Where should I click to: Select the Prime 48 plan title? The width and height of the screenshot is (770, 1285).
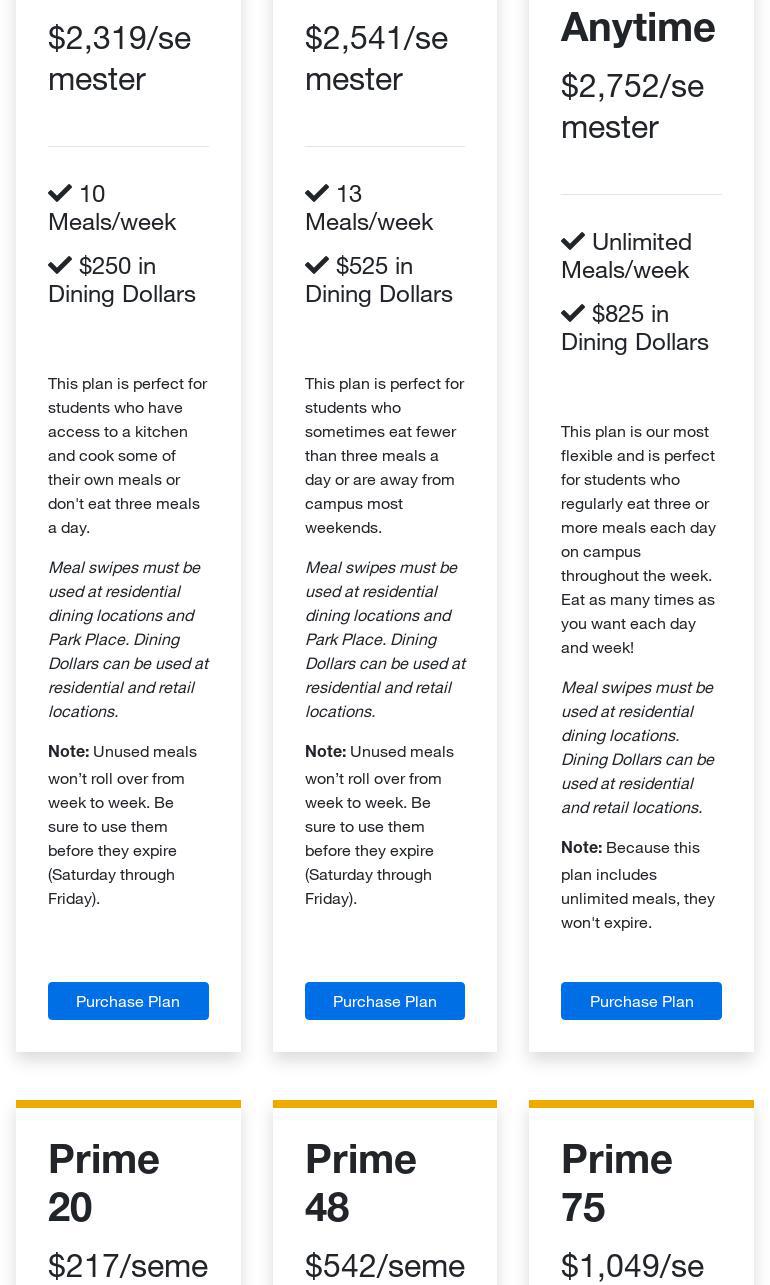click(x=360, y=1183)
